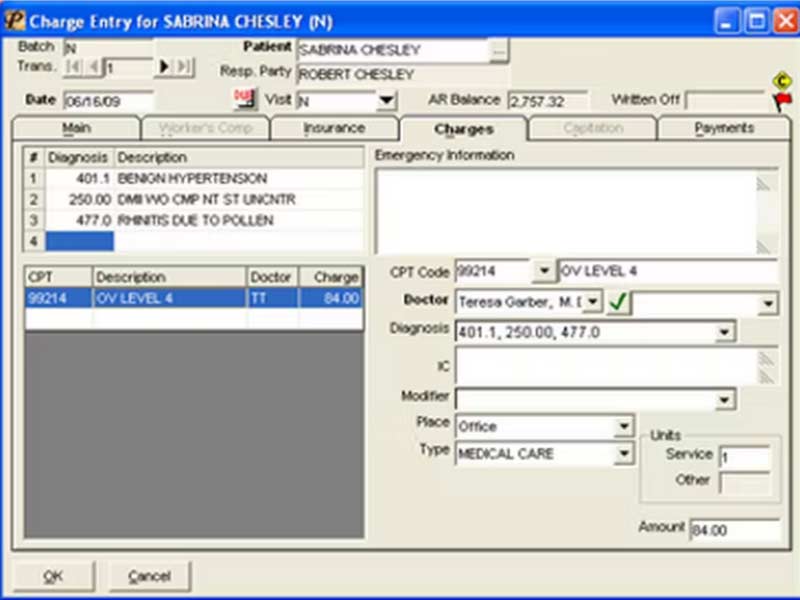The width and height of the screenshot is (800, 600).
Task: Click the Cancel button
Action: pyautogui.click(x=149, y=577)
